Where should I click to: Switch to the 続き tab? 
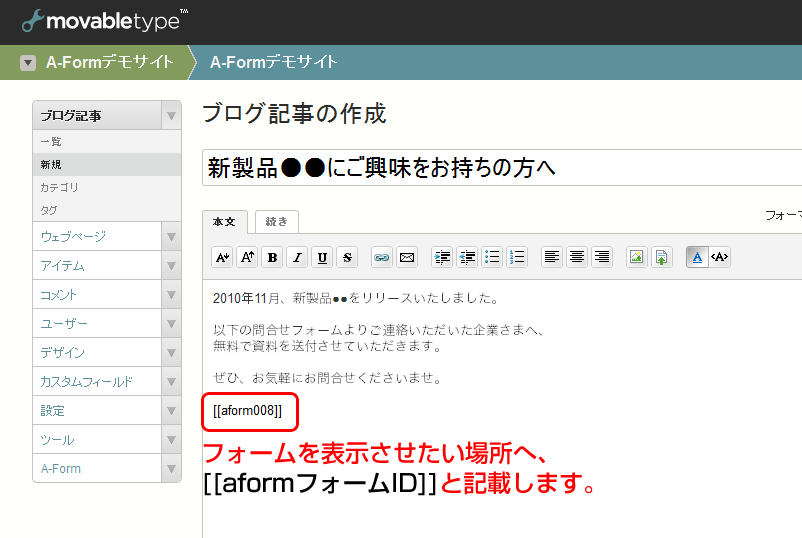click(x=277, y=222)
